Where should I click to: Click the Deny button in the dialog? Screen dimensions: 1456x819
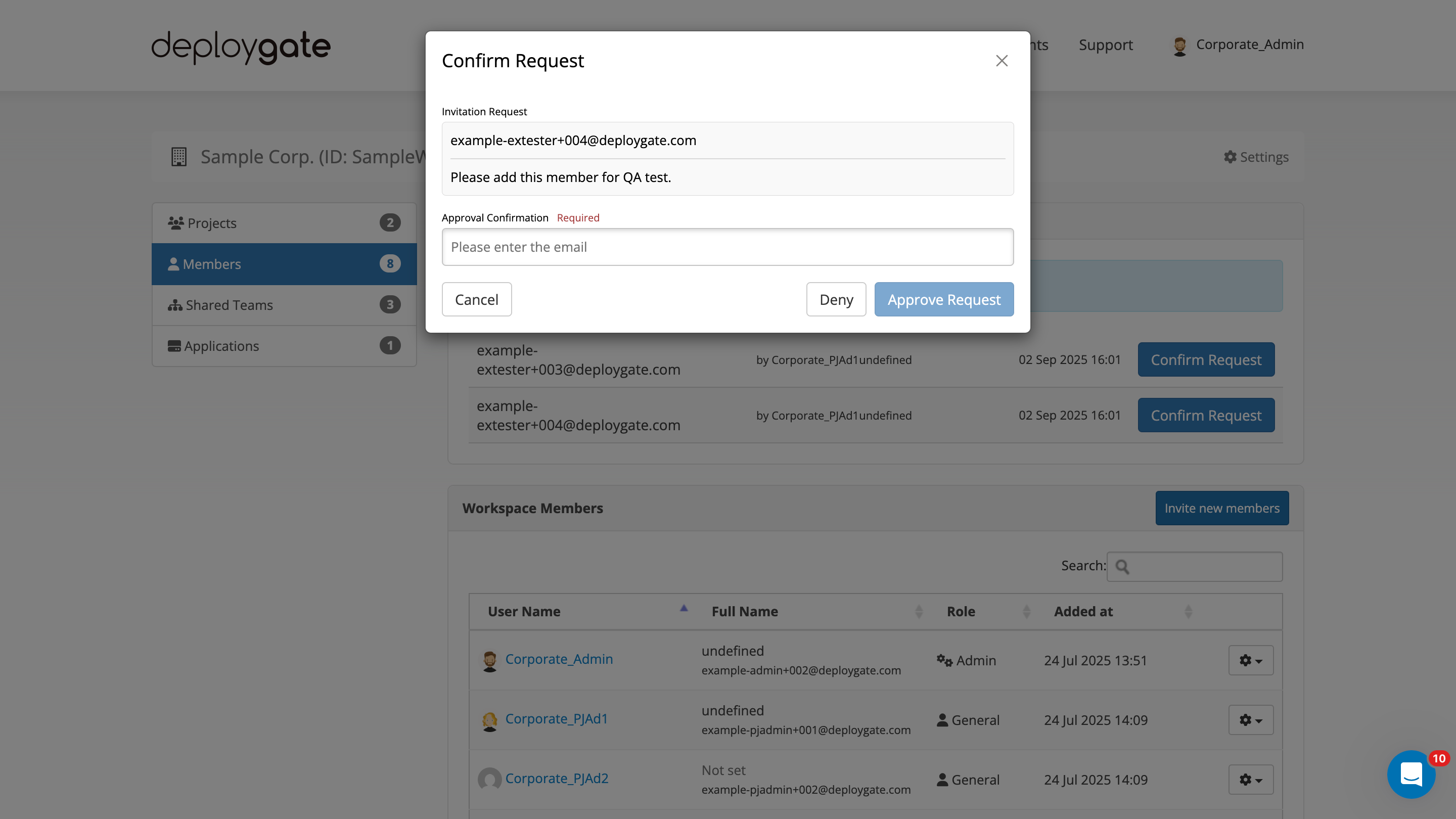pos(836,299)
